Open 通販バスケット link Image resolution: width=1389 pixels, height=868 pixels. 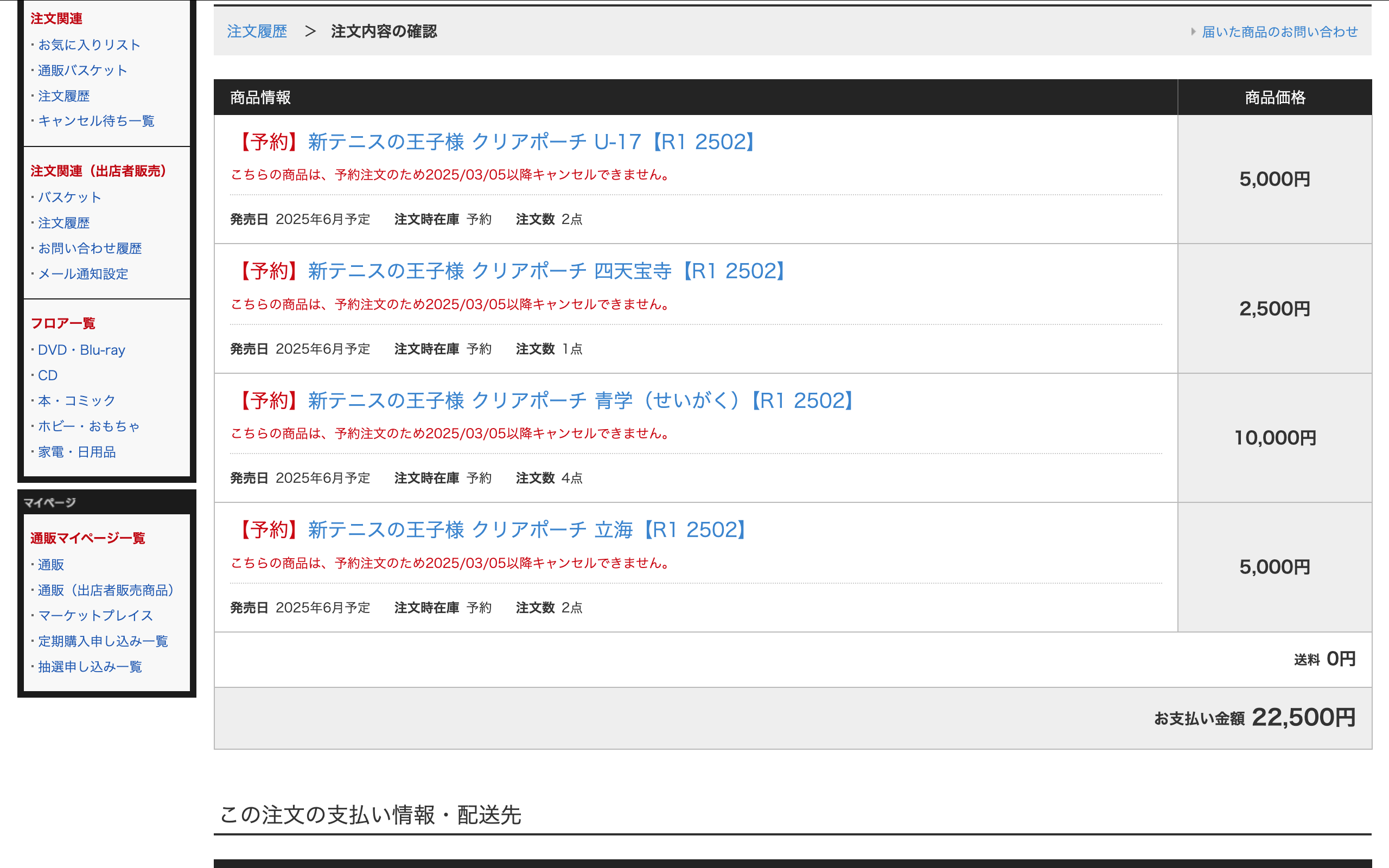(x=82, y=70)
